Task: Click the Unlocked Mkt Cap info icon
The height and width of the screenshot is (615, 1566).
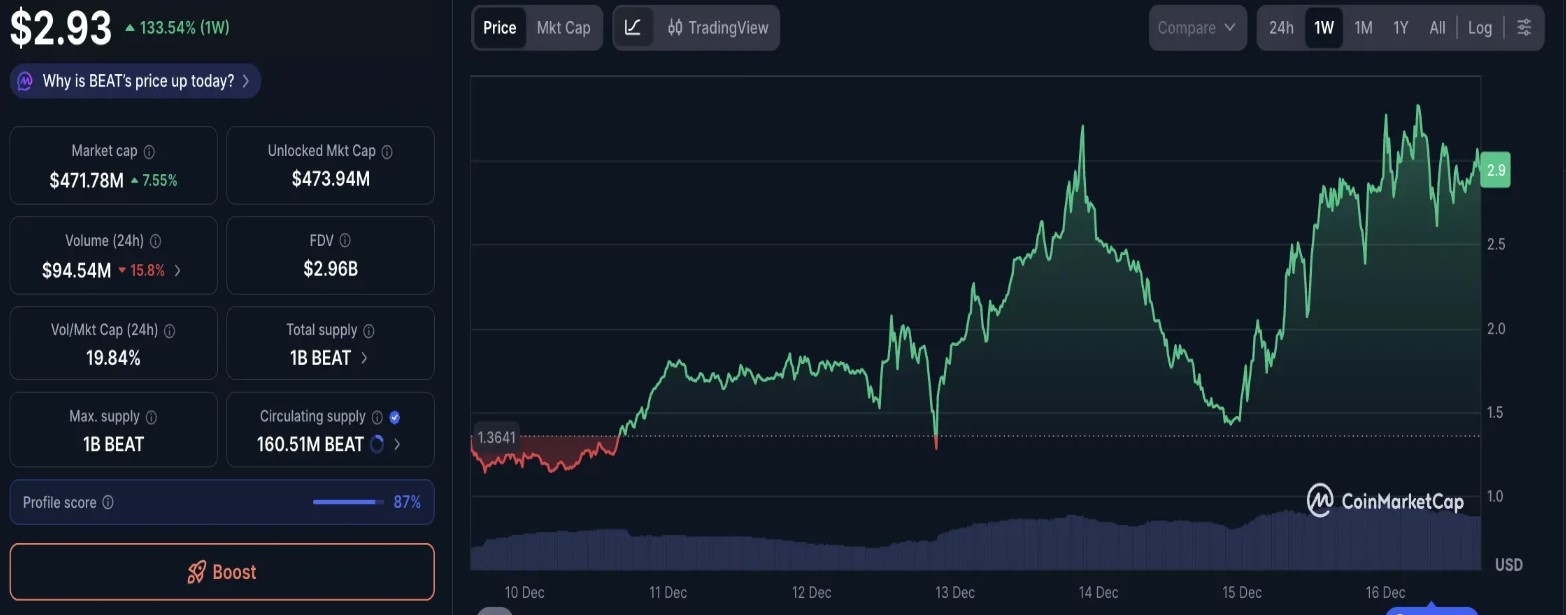Action: pyautogui.click(x=387, y=152)
